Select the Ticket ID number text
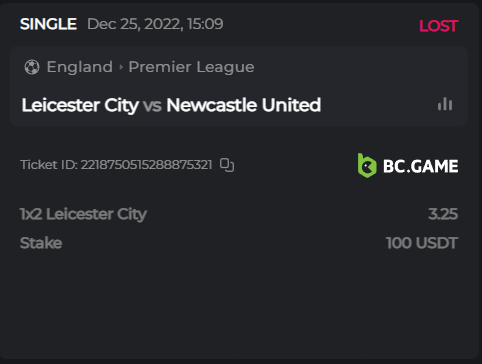The image size is (482, 364). click(146, 165)
